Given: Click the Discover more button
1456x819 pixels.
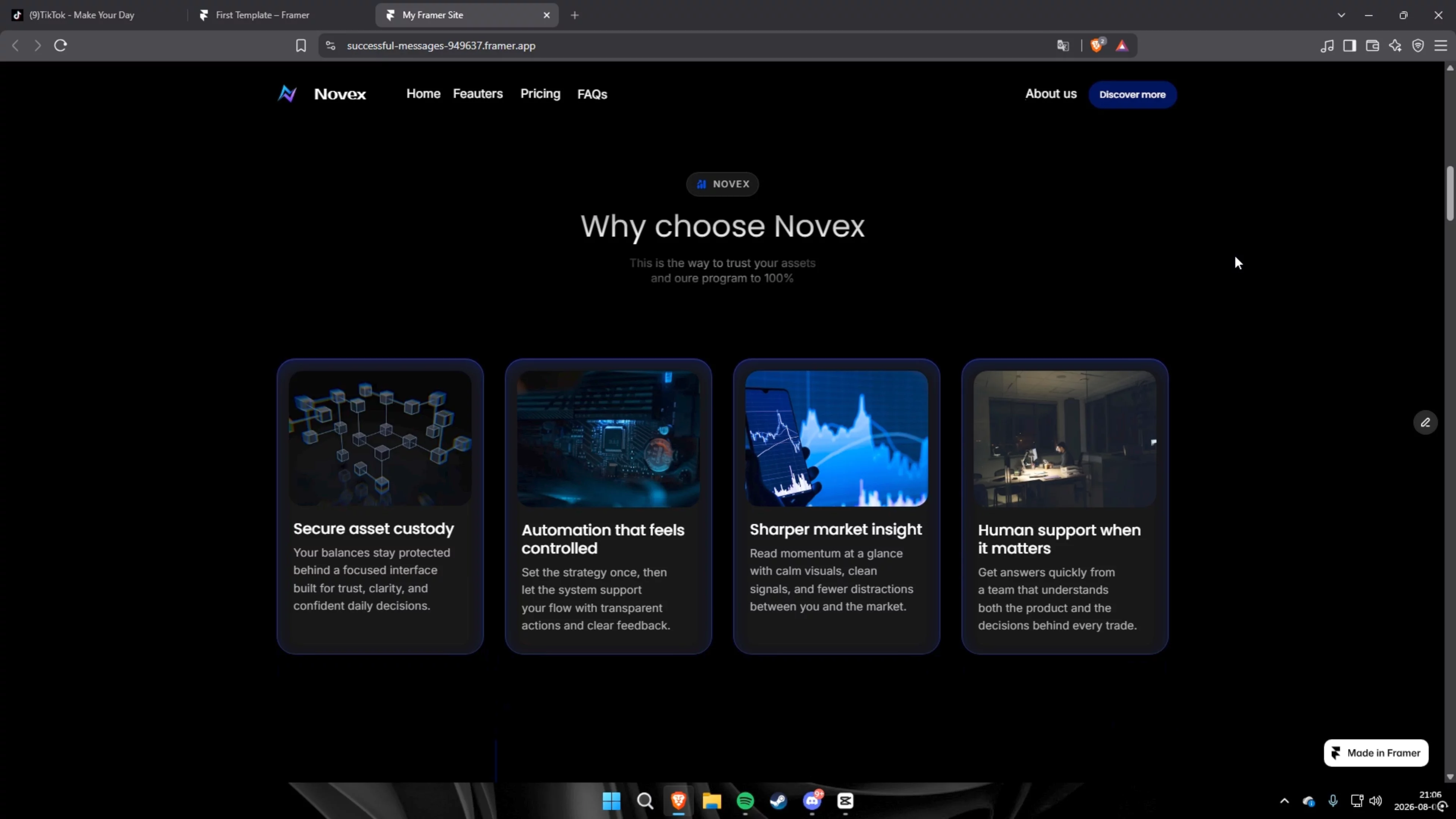Looking at the screenshot, I should click(x=1132, y=94).
